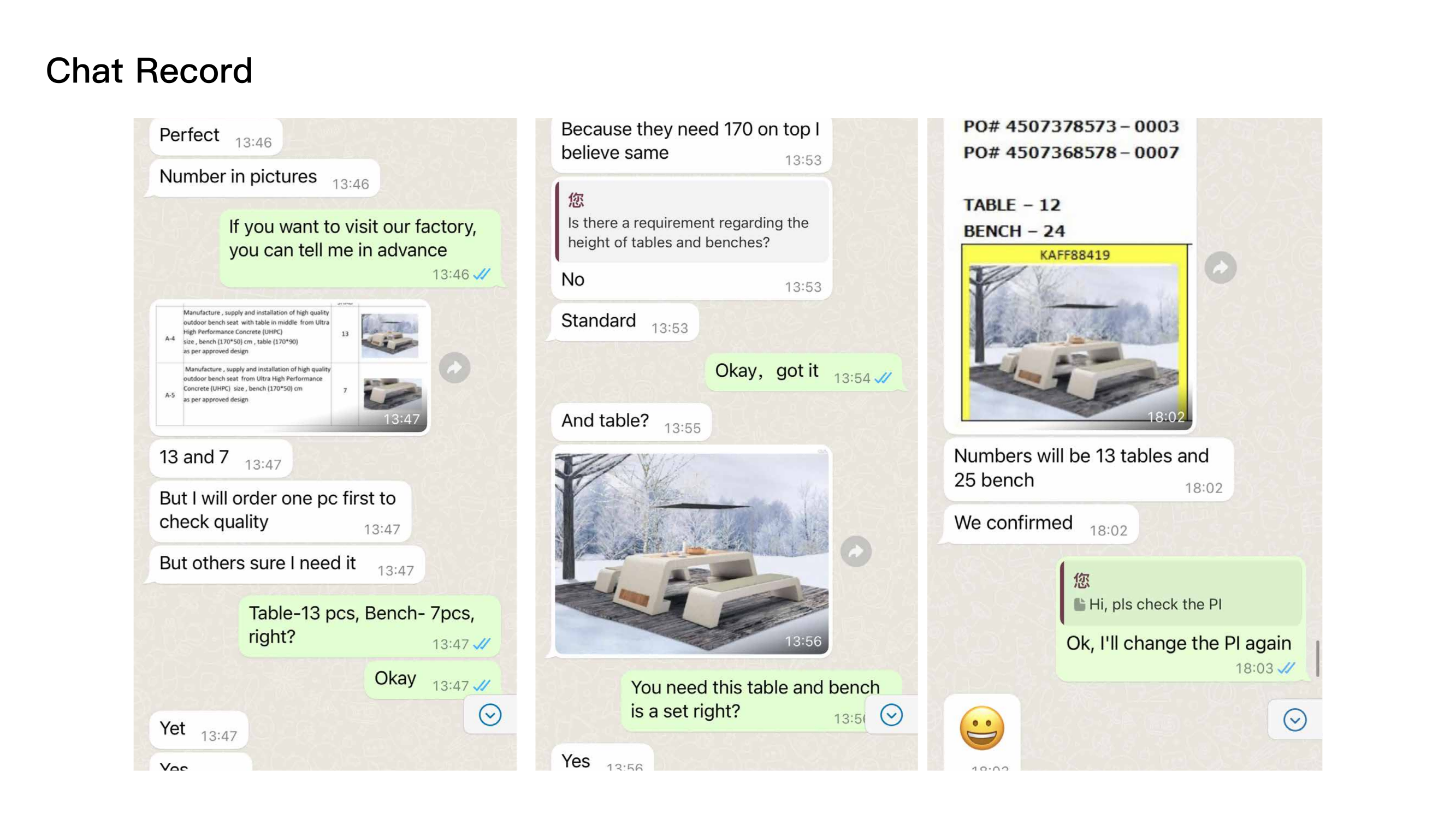Click quoted 'Hi, pls check the PI' reply
Screen dimensions: 1456x819
point(1181,593)
